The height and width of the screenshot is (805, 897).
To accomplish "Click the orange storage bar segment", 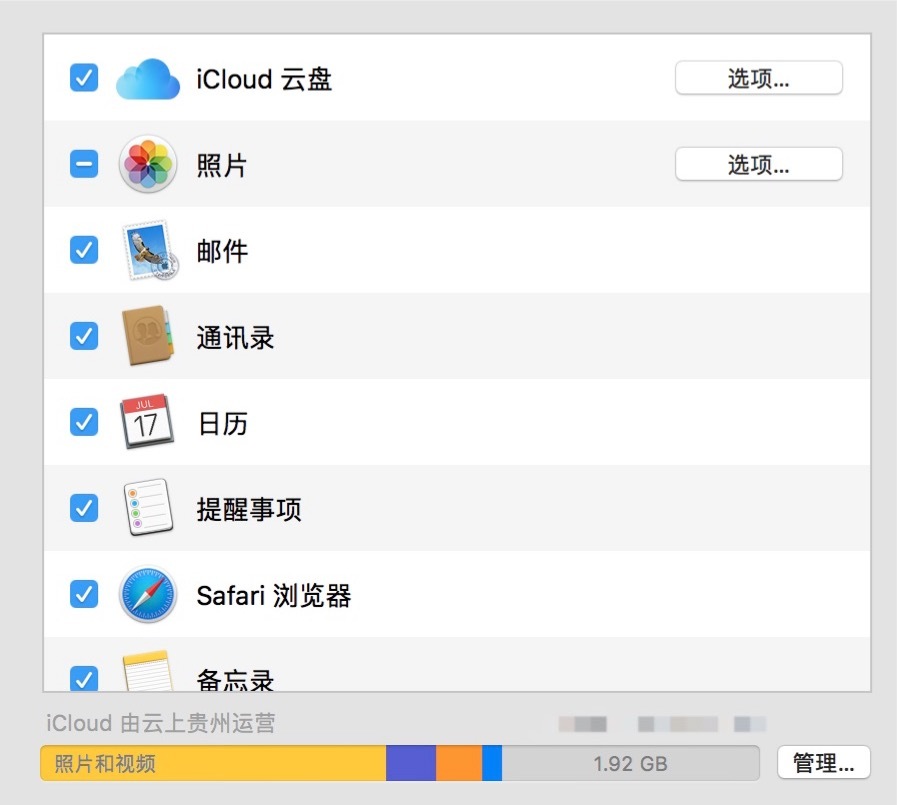I will [459, 763].
